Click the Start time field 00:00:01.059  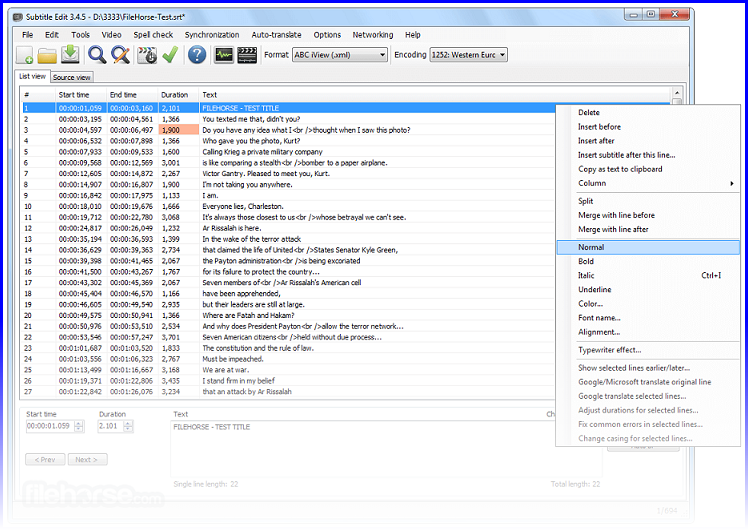[50, 426]
